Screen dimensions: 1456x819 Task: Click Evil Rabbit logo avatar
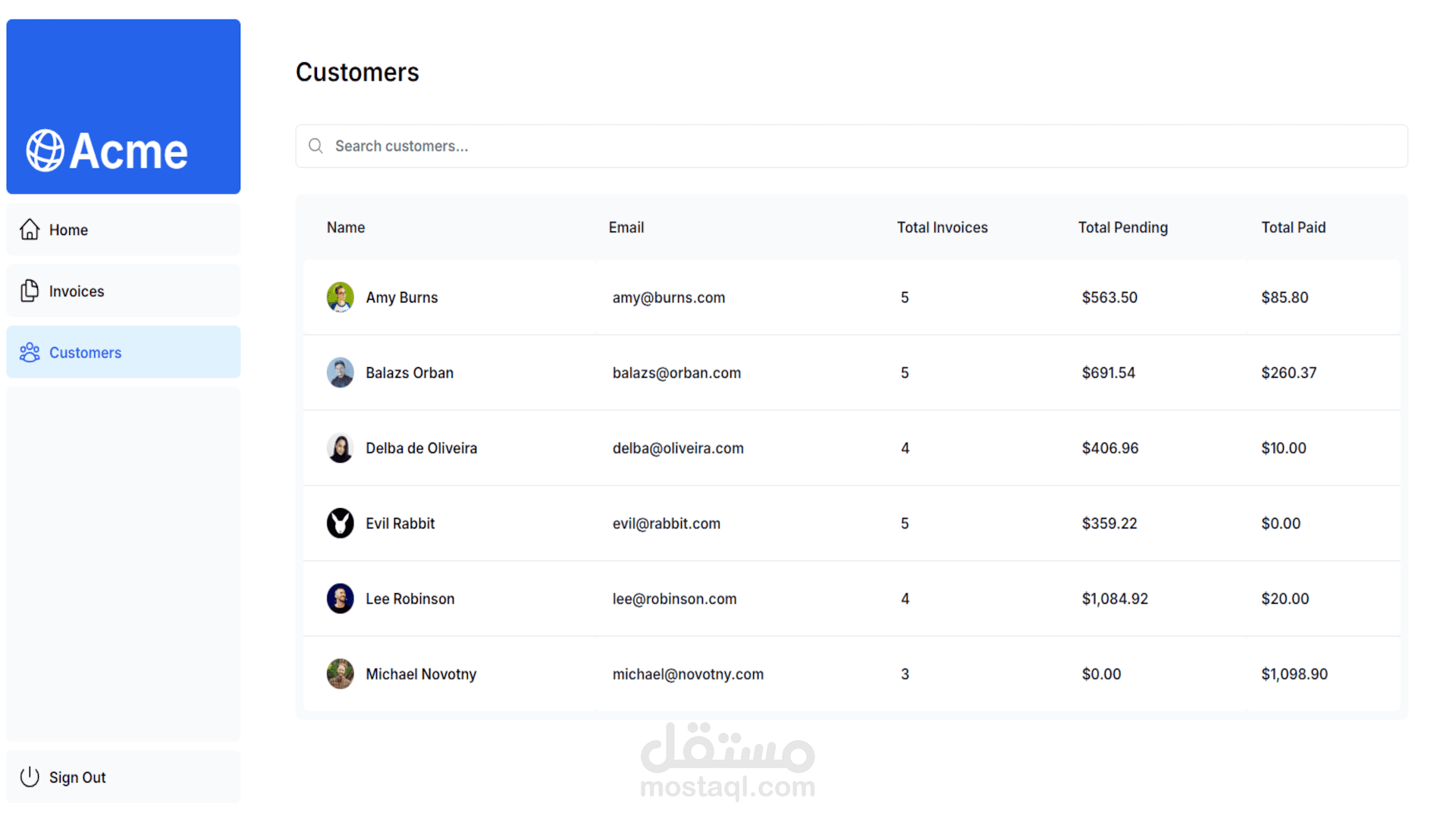340,523
